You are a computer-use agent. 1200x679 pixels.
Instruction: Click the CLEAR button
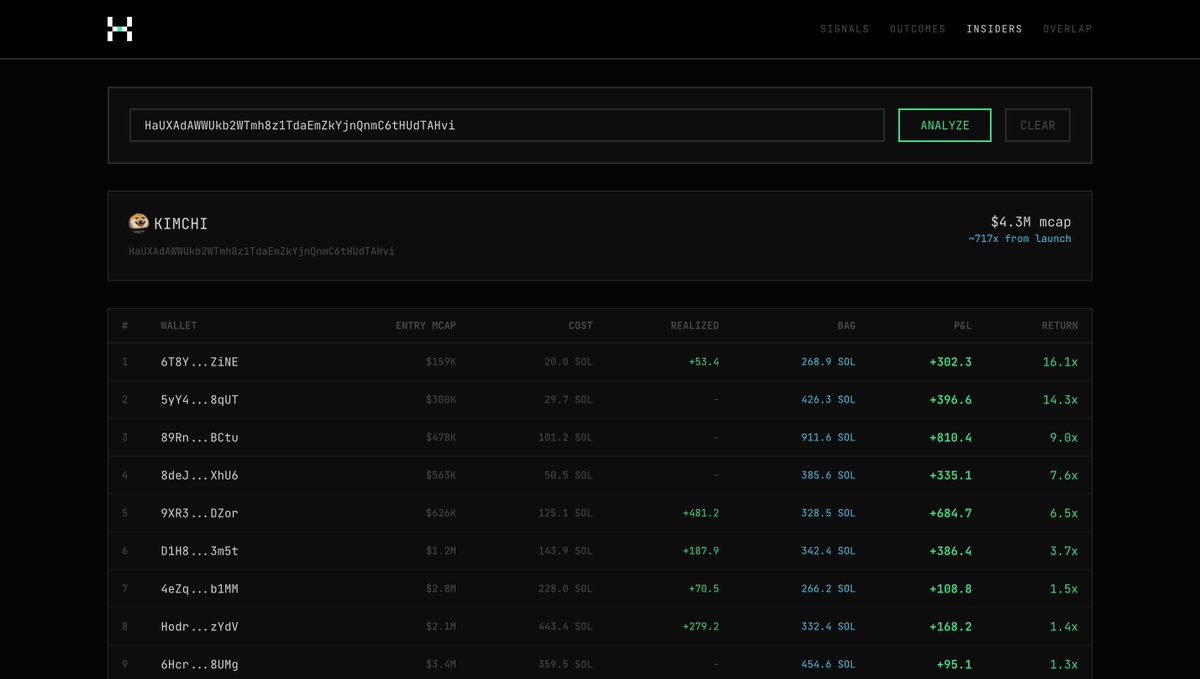click(1038, 125)
